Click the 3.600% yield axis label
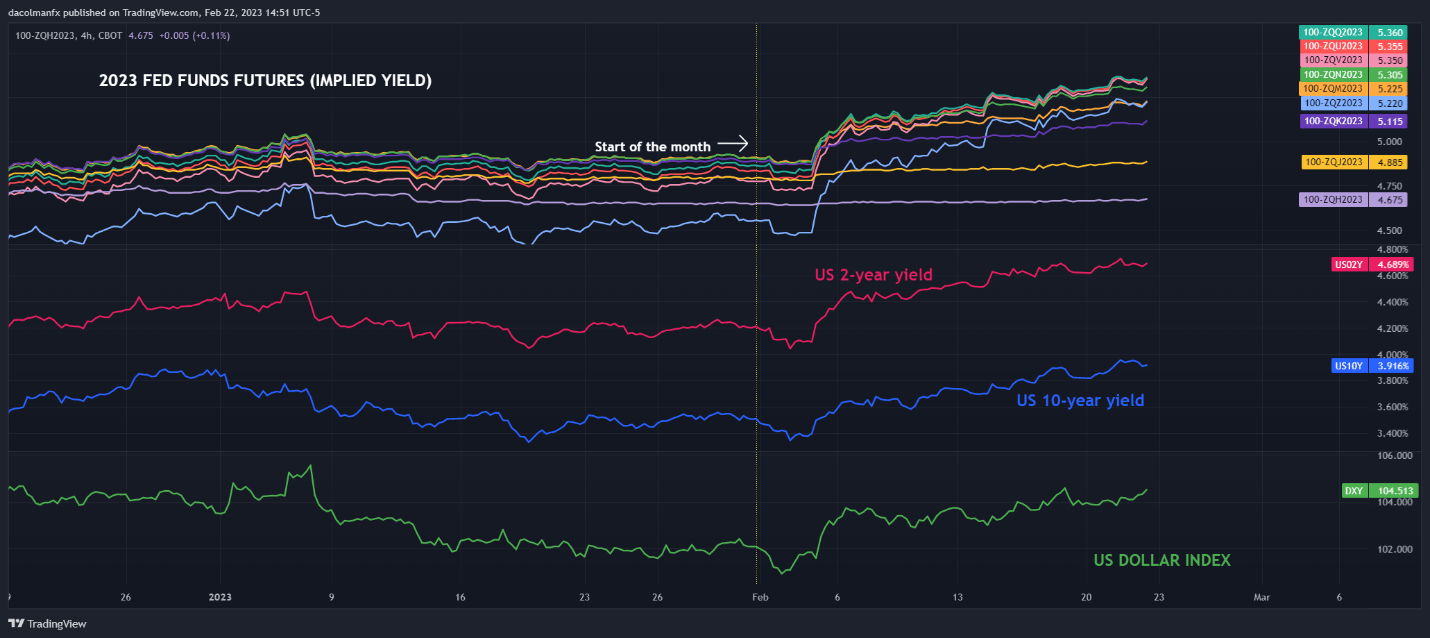 tap(1390, 407)
